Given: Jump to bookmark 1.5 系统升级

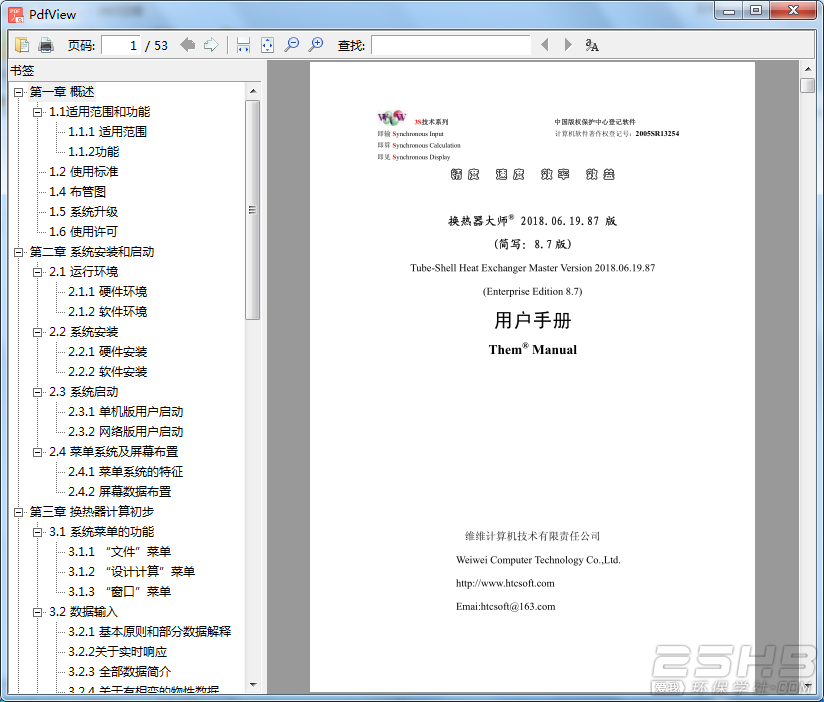Looking at the screenshot, I should click(x=84, y=212).
